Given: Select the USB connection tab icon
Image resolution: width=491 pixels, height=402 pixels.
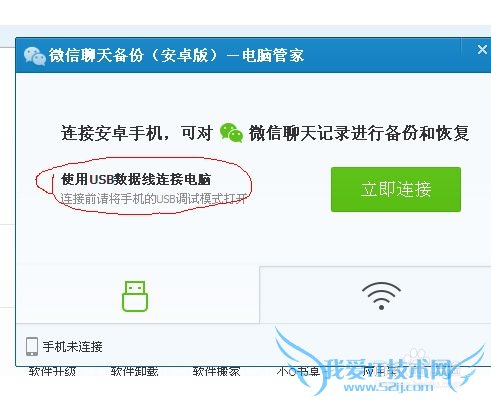Looking at the screenshot, I should point(135,296).
